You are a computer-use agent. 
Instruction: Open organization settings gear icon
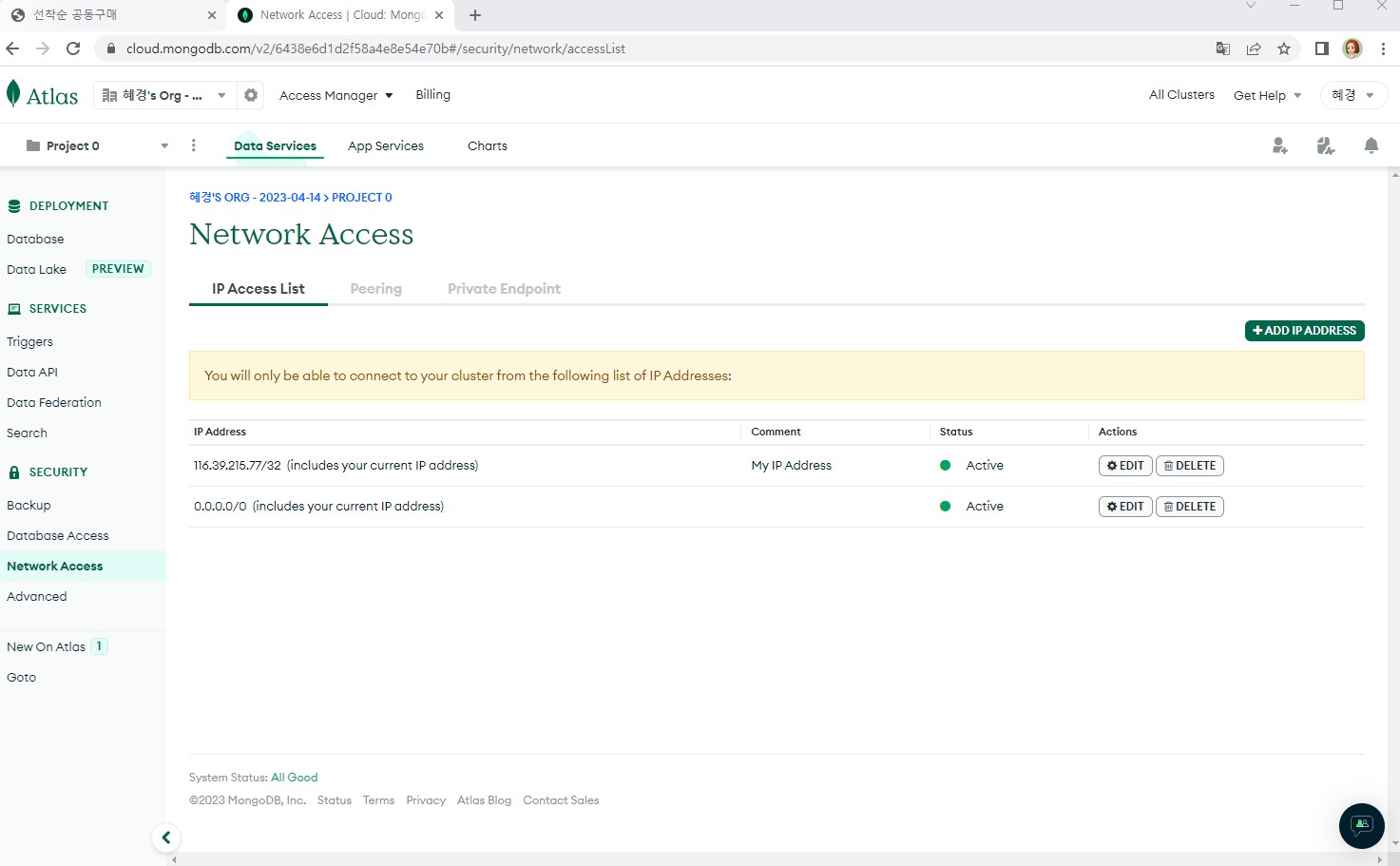tap(251, 95)
